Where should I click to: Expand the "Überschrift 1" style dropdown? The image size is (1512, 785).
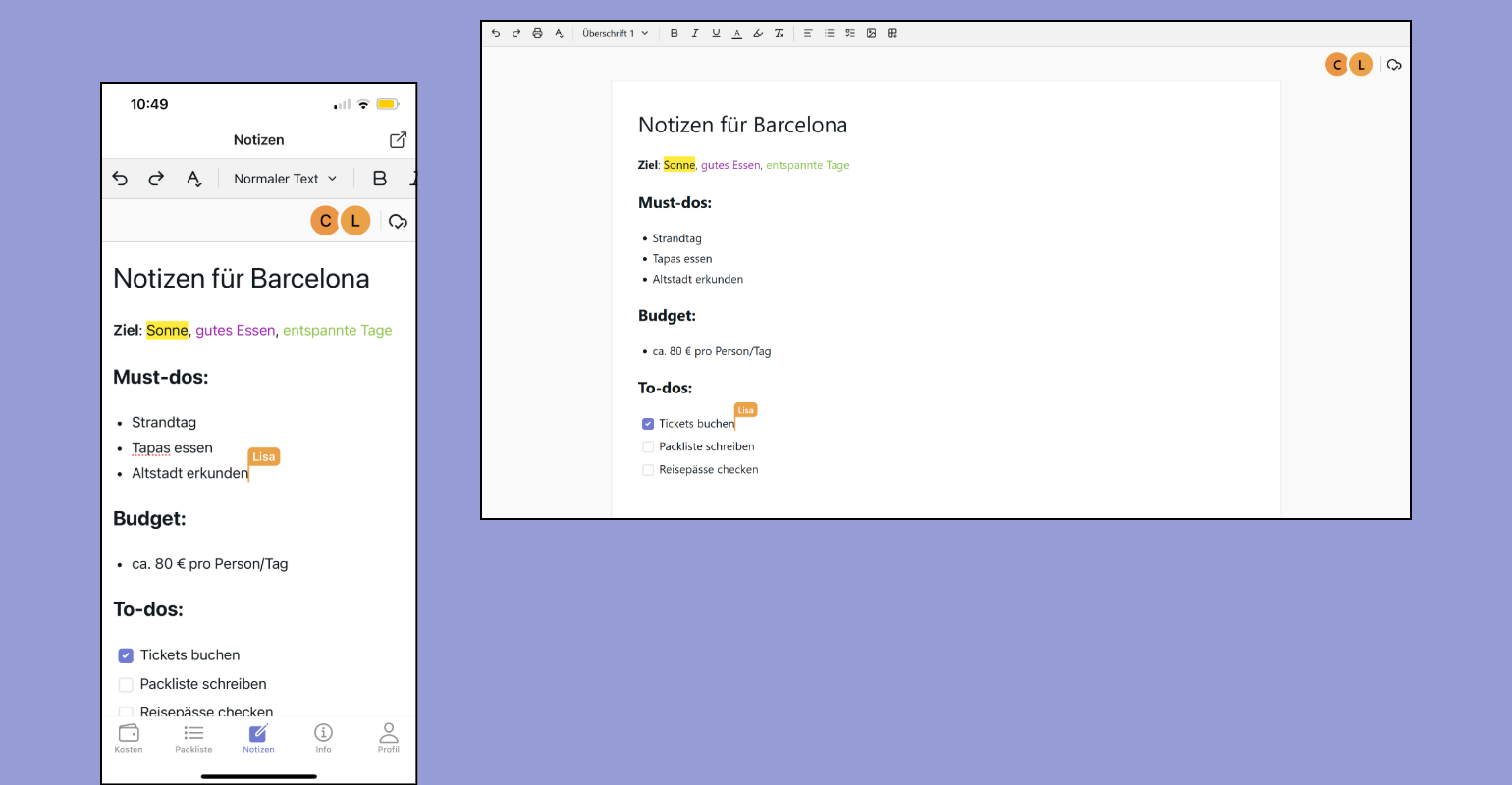[616, 33]
